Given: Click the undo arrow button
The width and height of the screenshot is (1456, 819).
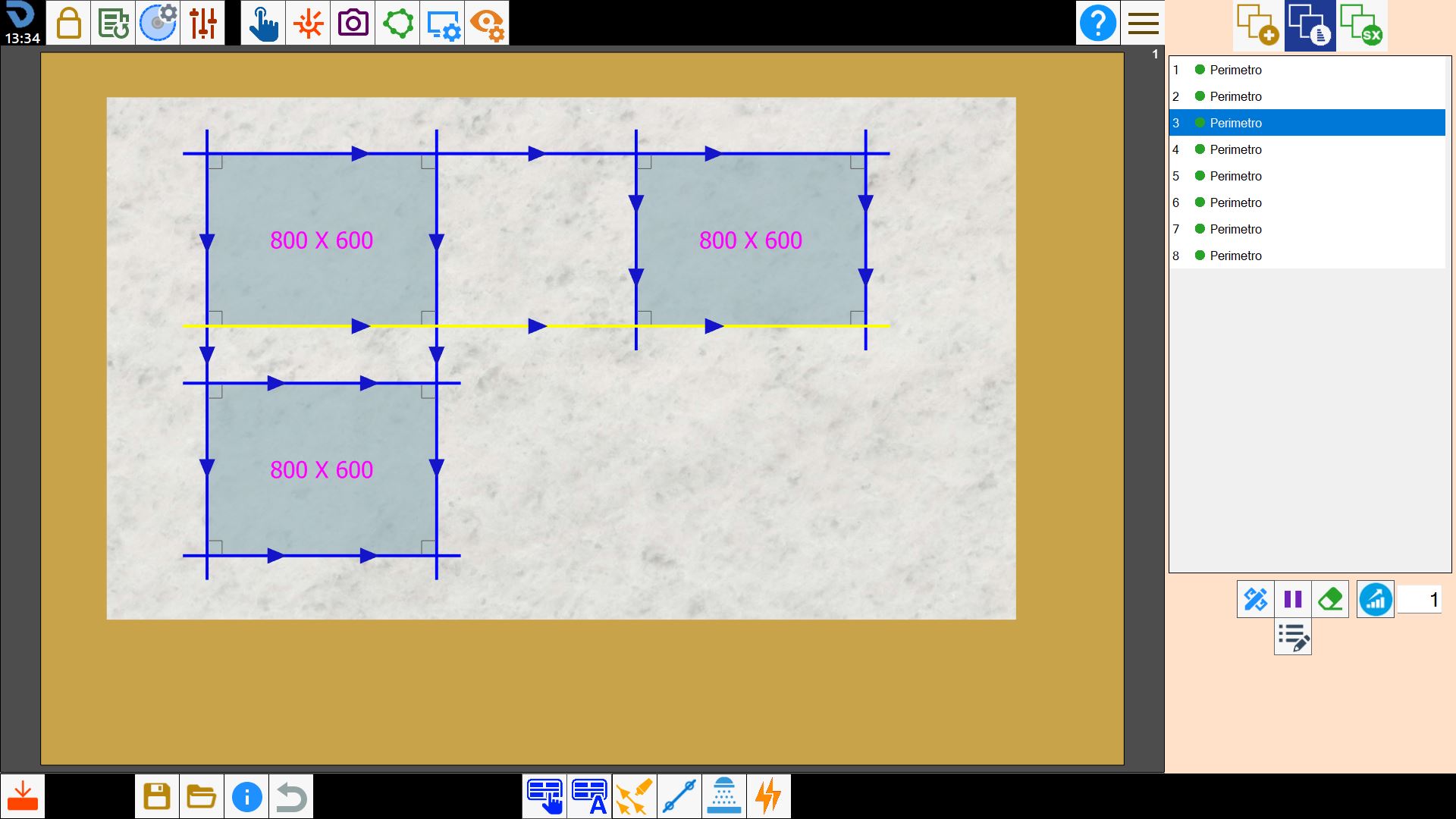Looking at the screenshot, I should click(x=291, y=796).
